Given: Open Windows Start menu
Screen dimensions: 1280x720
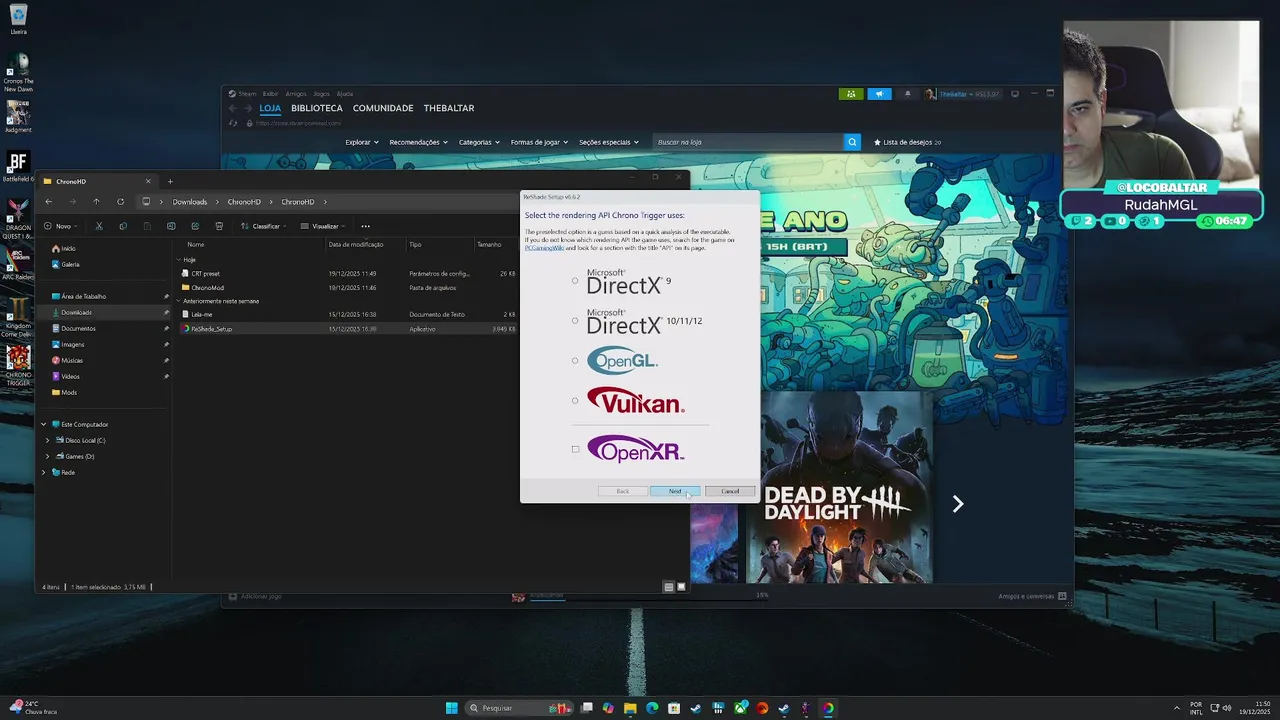Looking at the screenshot, I should point(451,708).
